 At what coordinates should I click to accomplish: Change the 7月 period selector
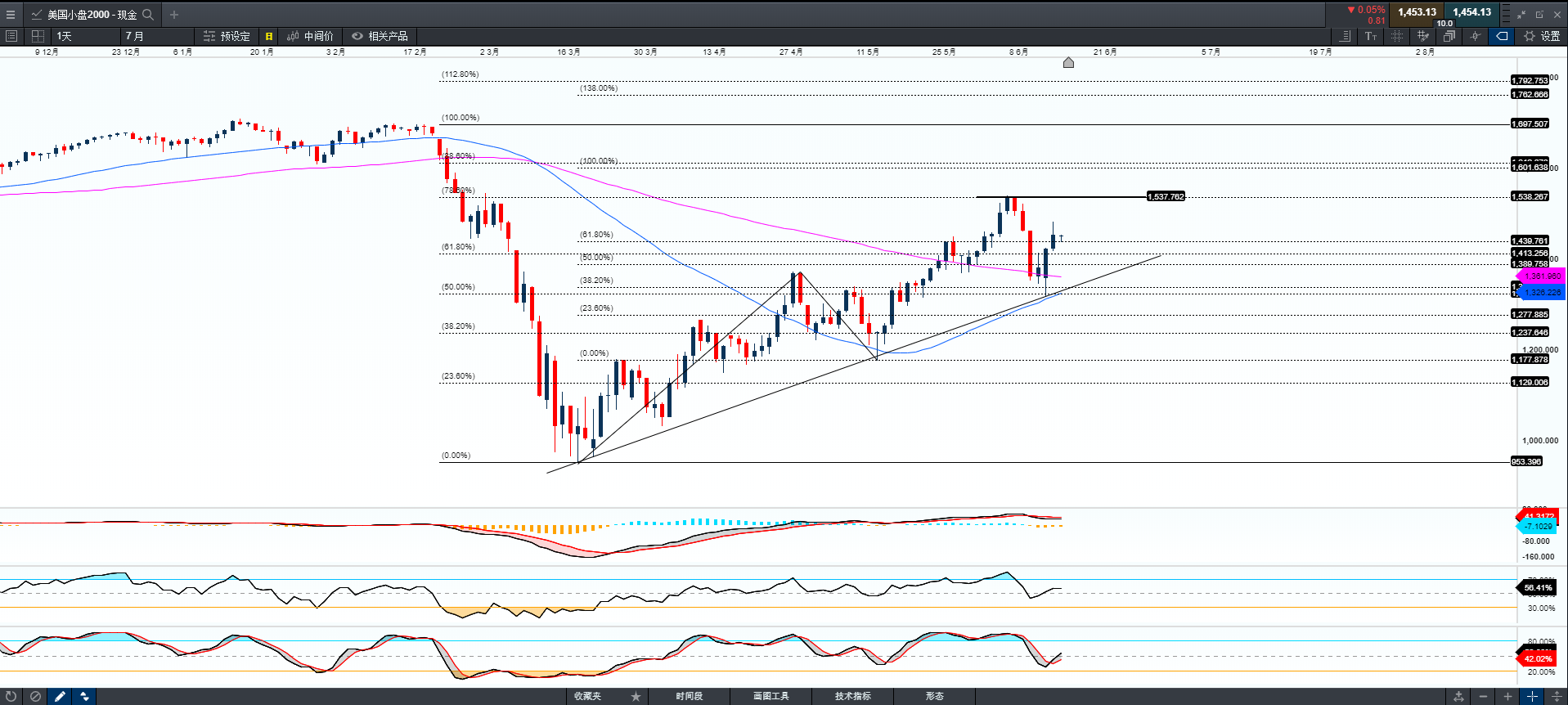point(157,36)
